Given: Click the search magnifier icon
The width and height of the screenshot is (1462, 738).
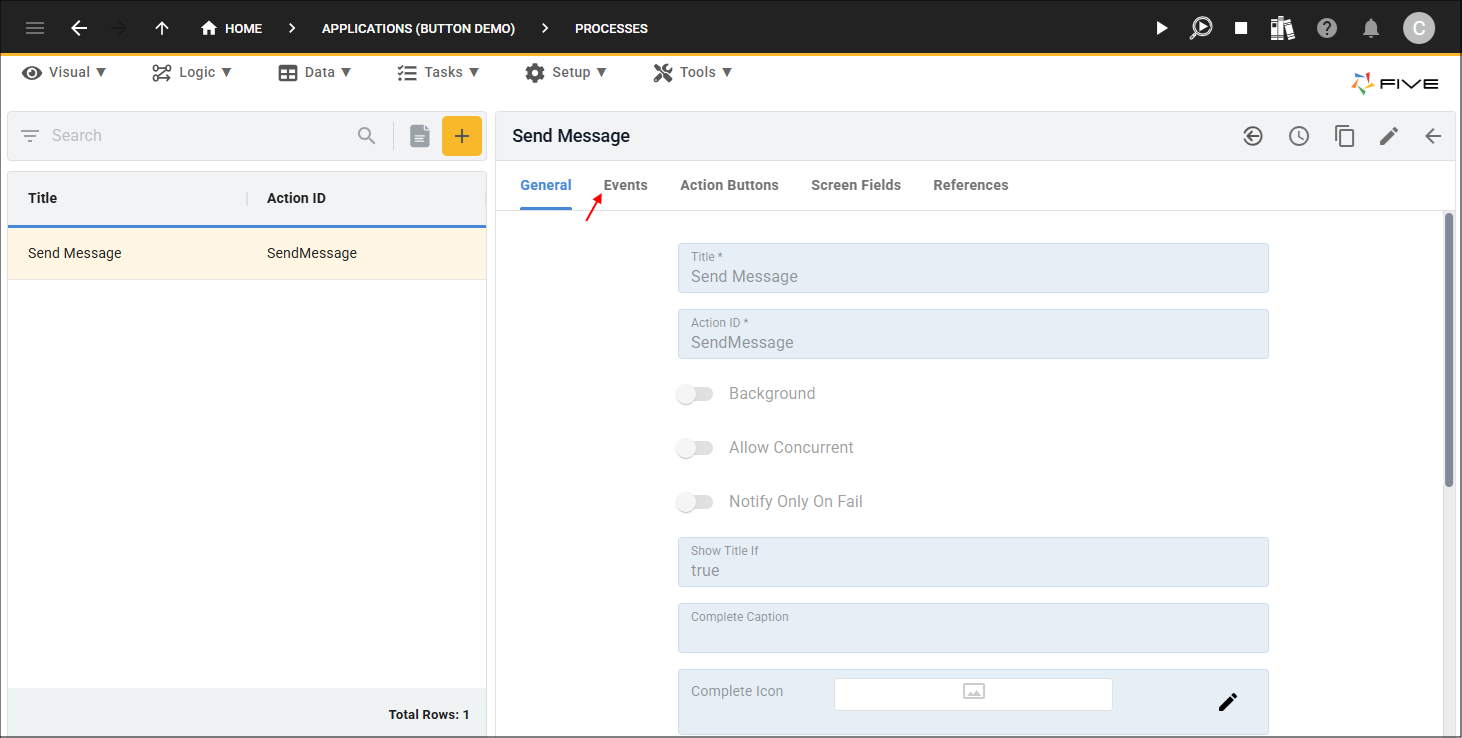Looking at the screenshot, I should 367,135.
